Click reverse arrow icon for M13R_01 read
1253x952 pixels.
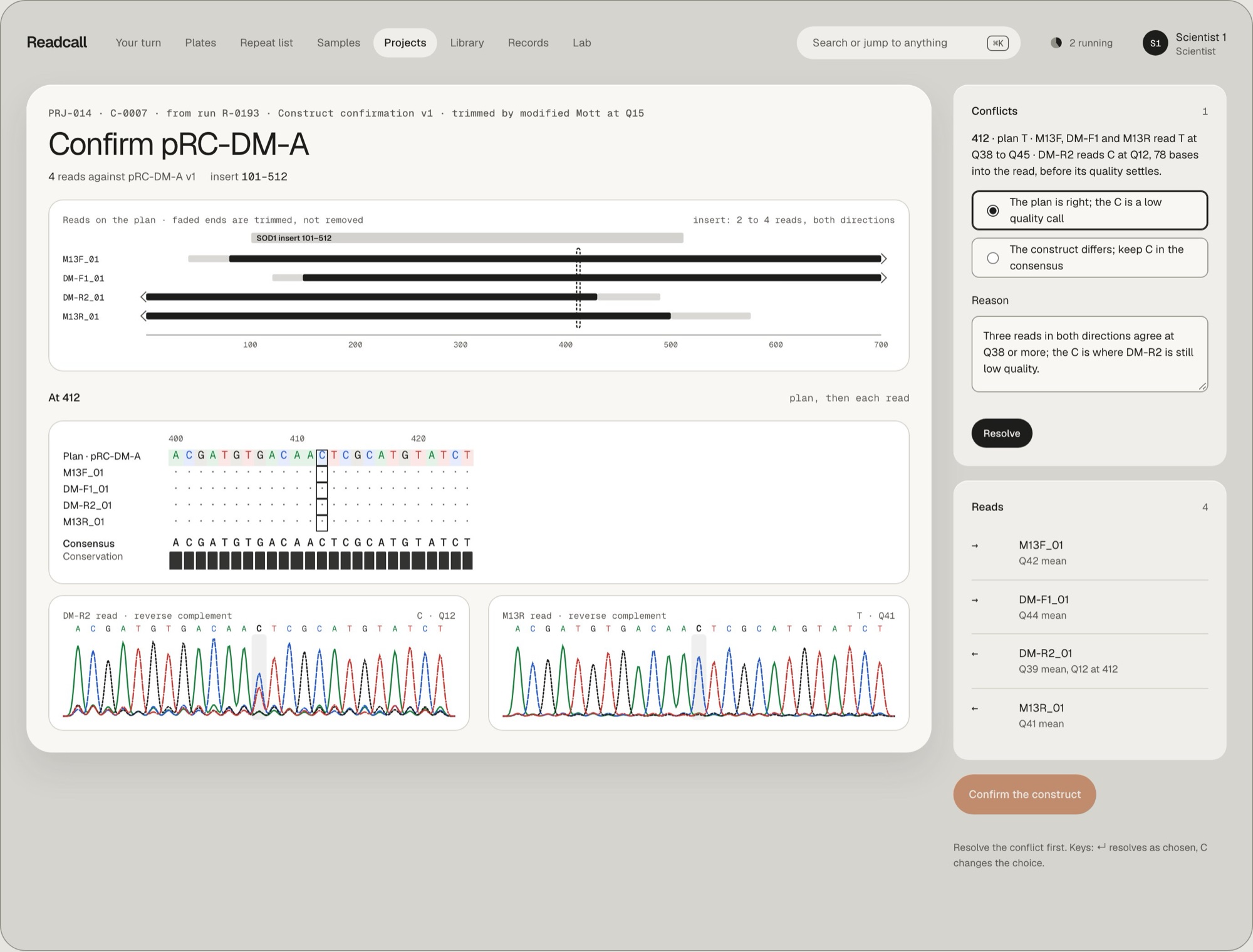point(975,708)
